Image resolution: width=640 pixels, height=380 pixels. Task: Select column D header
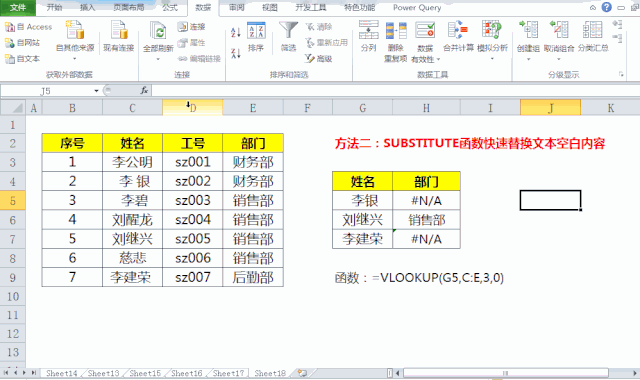pos(193,108)
